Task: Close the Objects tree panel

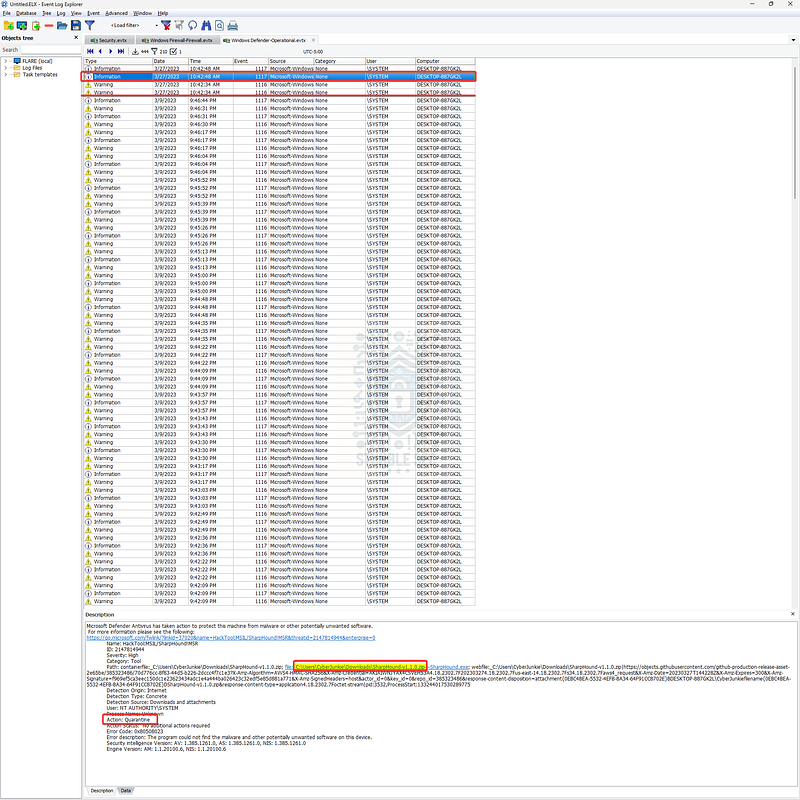Action: [x=76, y=38]
